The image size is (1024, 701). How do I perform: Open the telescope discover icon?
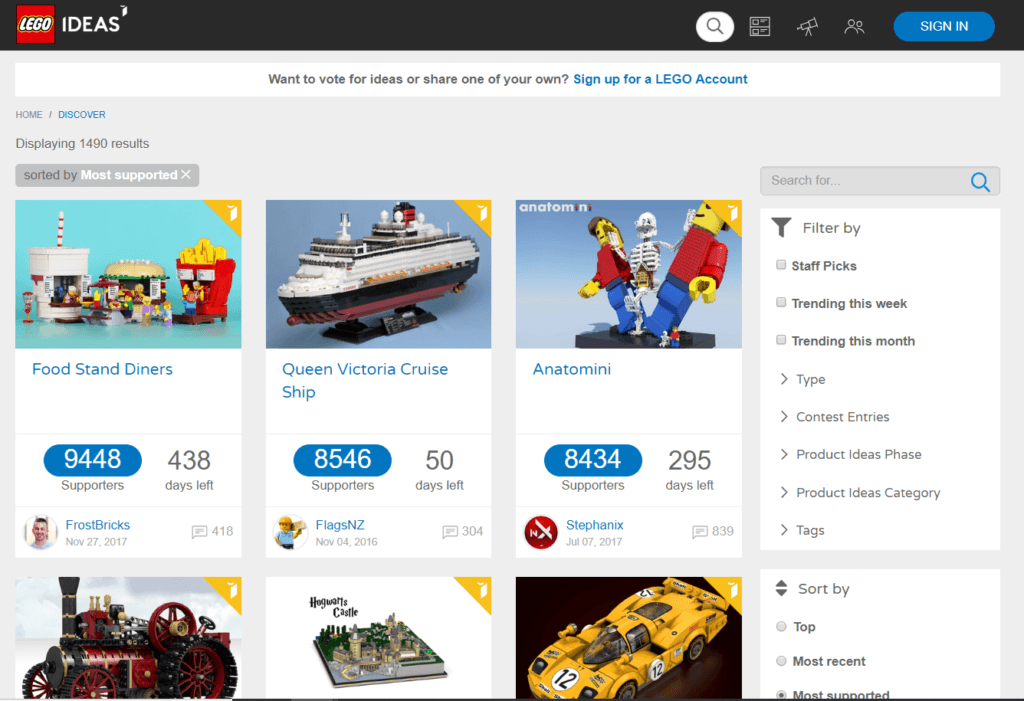[x=807, y=27]
